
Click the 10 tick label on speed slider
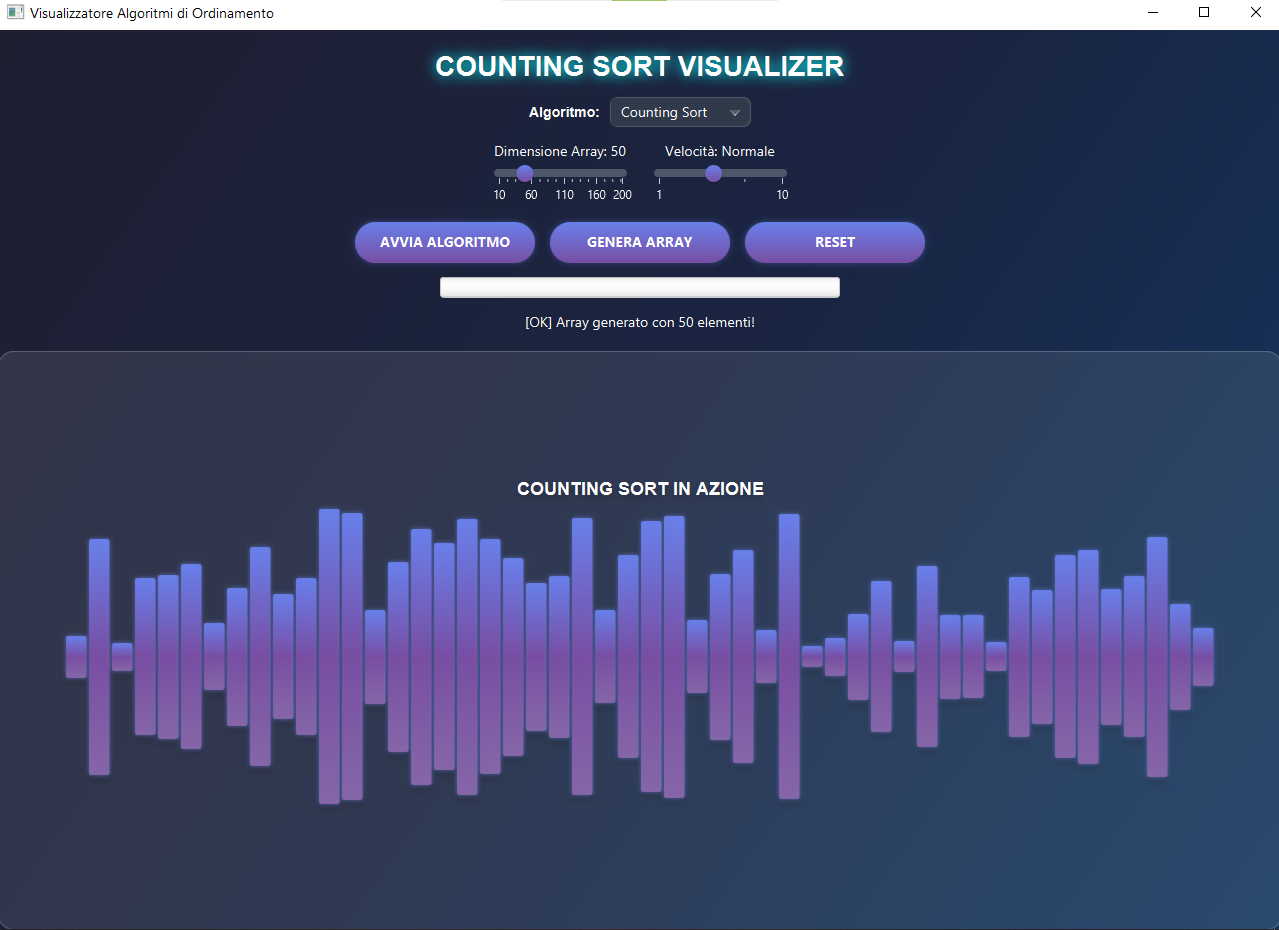782,195
